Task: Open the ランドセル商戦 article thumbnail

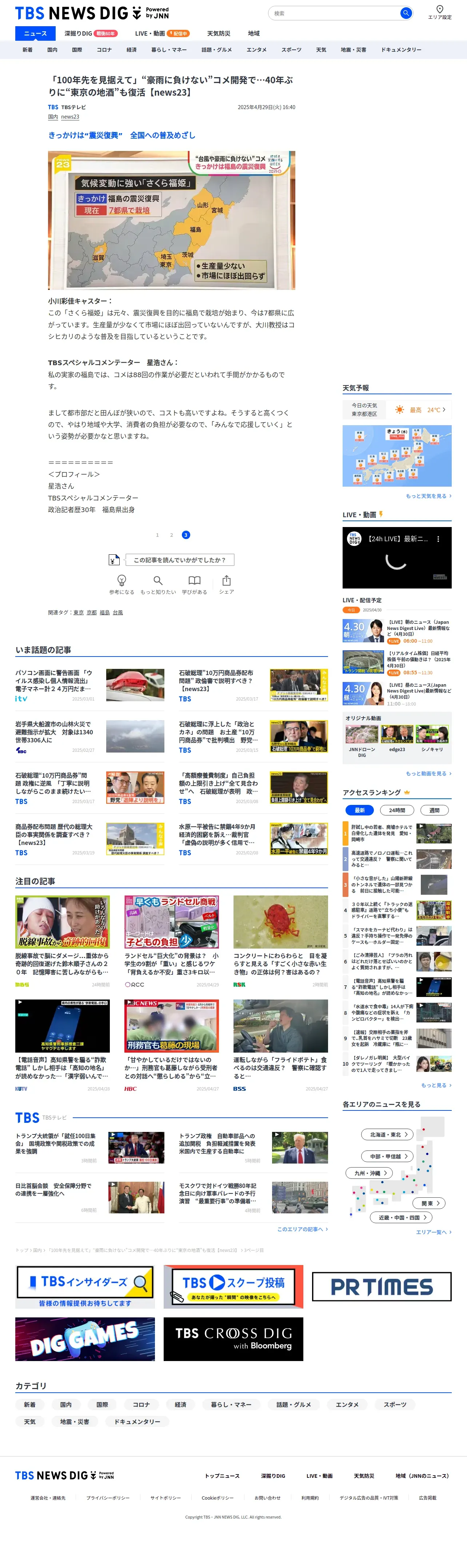Action: click(x=172, y=922)
